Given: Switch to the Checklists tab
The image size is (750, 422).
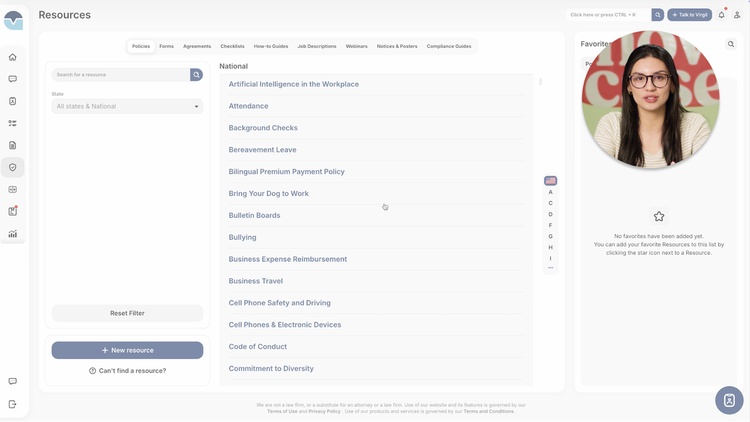Looking at the screenshot, I should [232, 46].
